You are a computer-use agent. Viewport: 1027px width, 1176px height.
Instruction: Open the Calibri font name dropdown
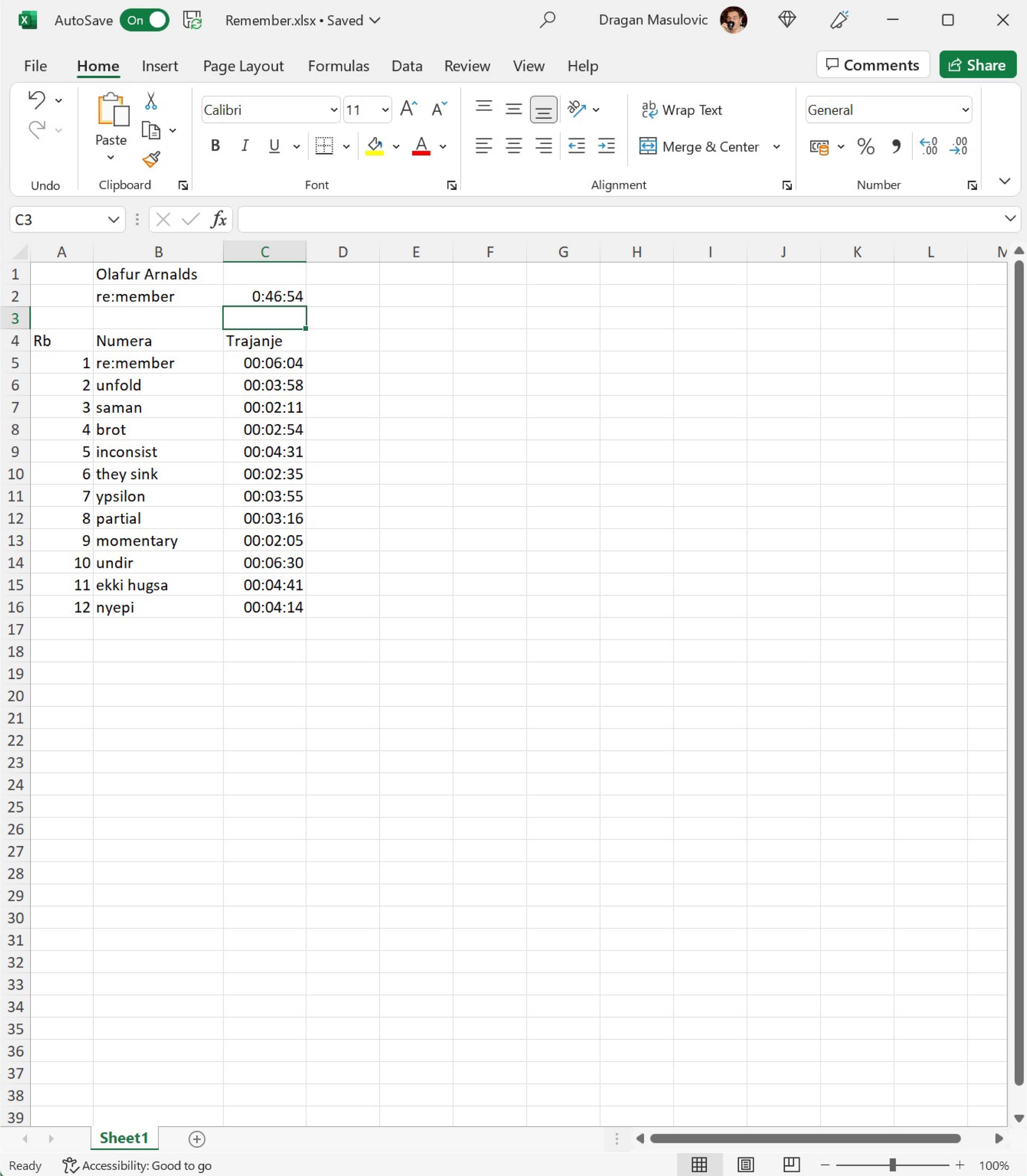pyautogui.click(x=334, y=110)
